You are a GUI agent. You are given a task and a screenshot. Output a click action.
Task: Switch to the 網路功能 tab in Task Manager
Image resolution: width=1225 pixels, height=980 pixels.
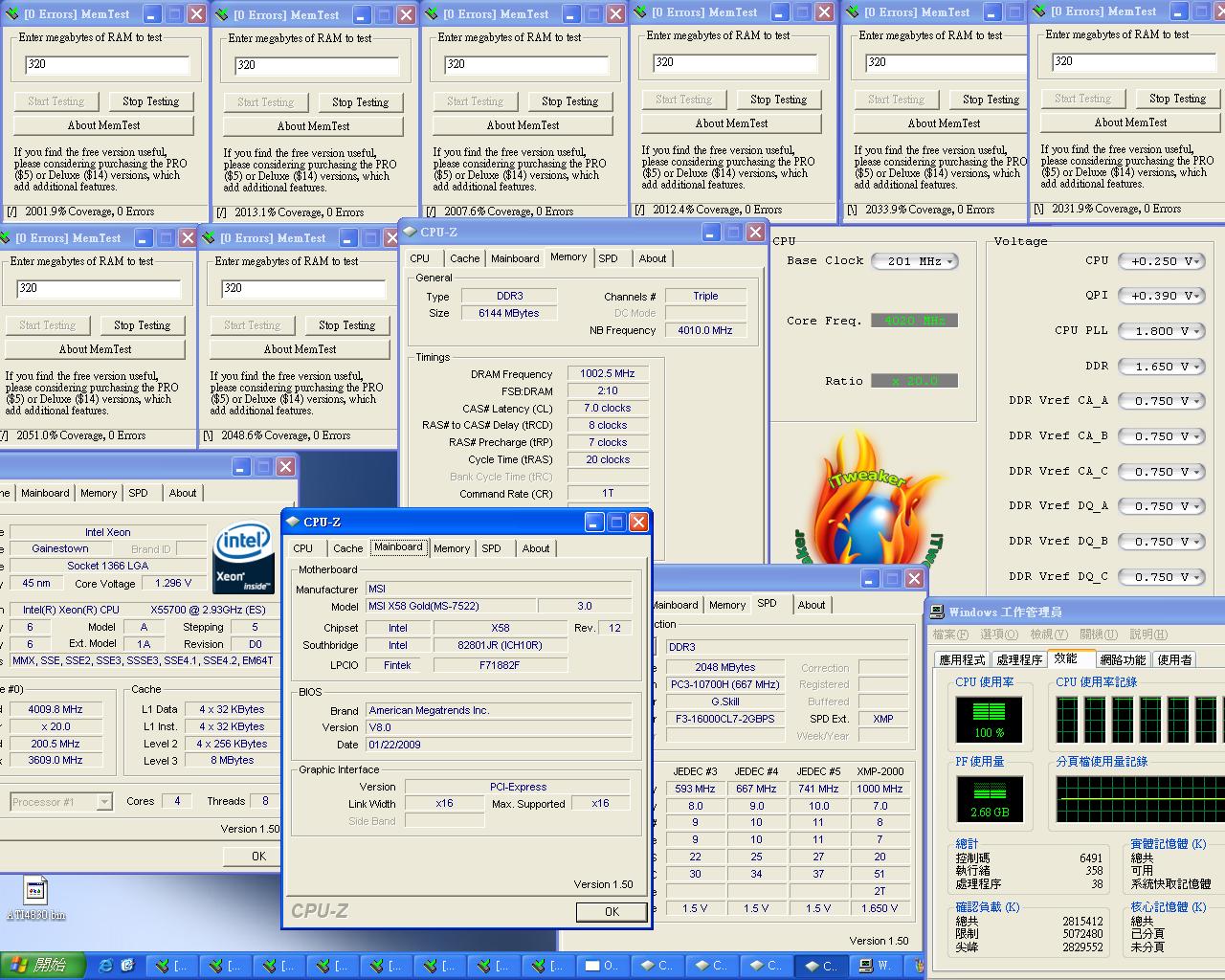(x=1123, y=659)
